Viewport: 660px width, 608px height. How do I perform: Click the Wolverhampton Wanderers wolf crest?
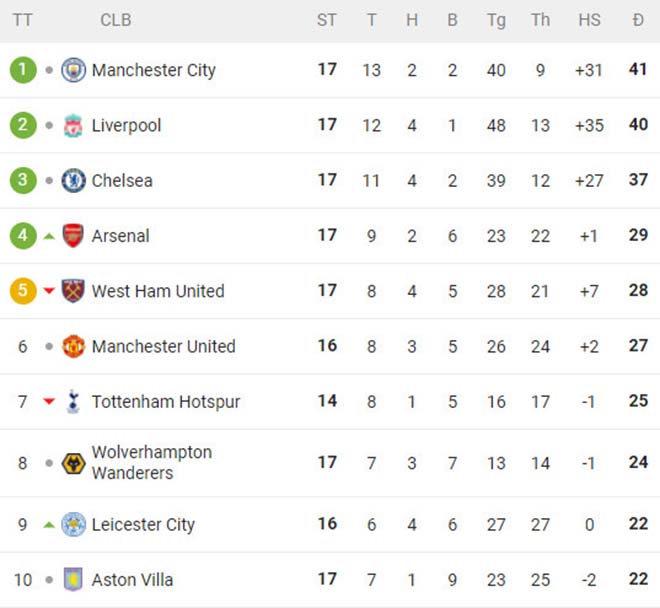pyautogui.click(x=73, y=463)
